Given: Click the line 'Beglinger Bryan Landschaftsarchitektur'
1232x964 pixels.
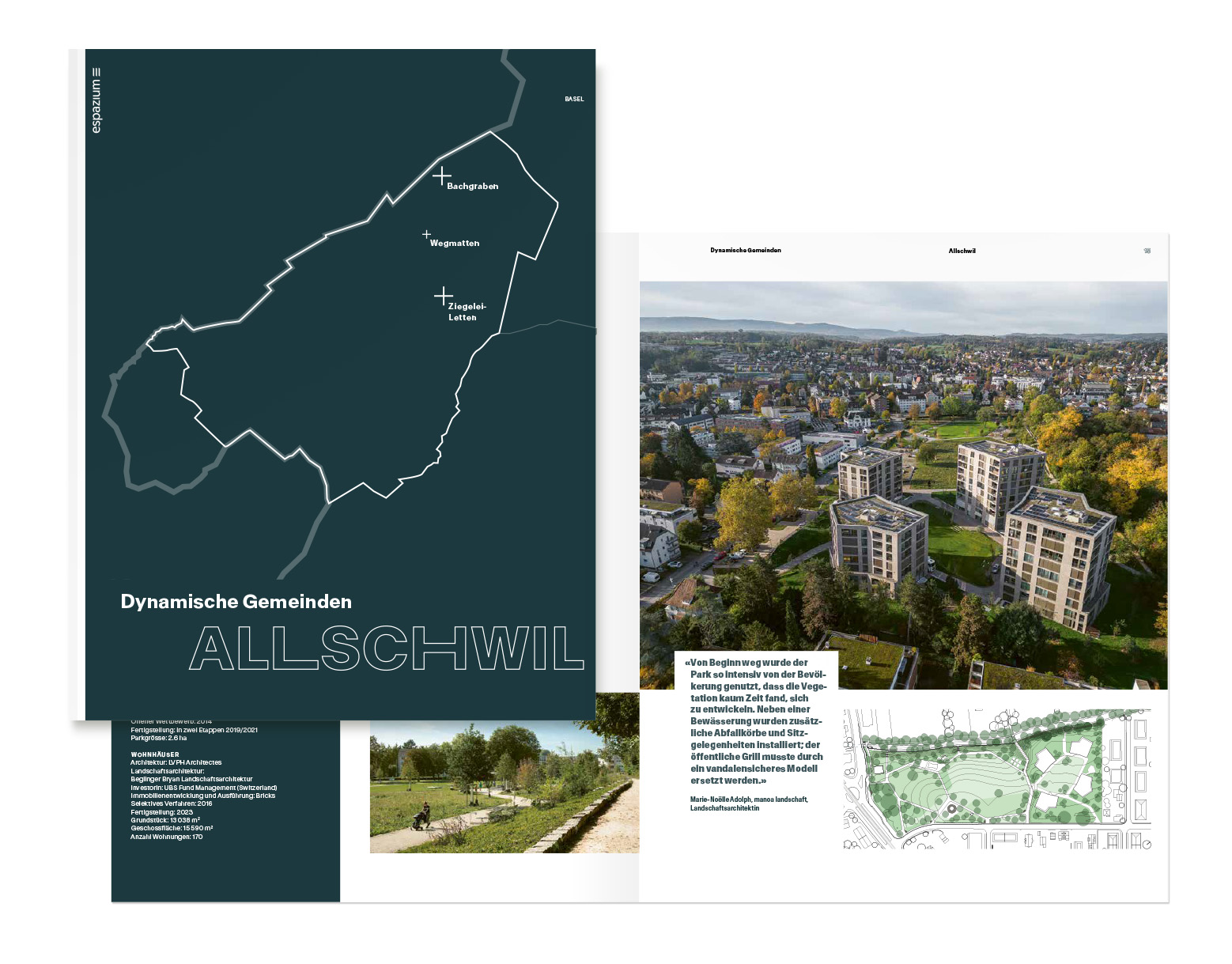Looking at the screenshot, I should (x=191, y=779).
